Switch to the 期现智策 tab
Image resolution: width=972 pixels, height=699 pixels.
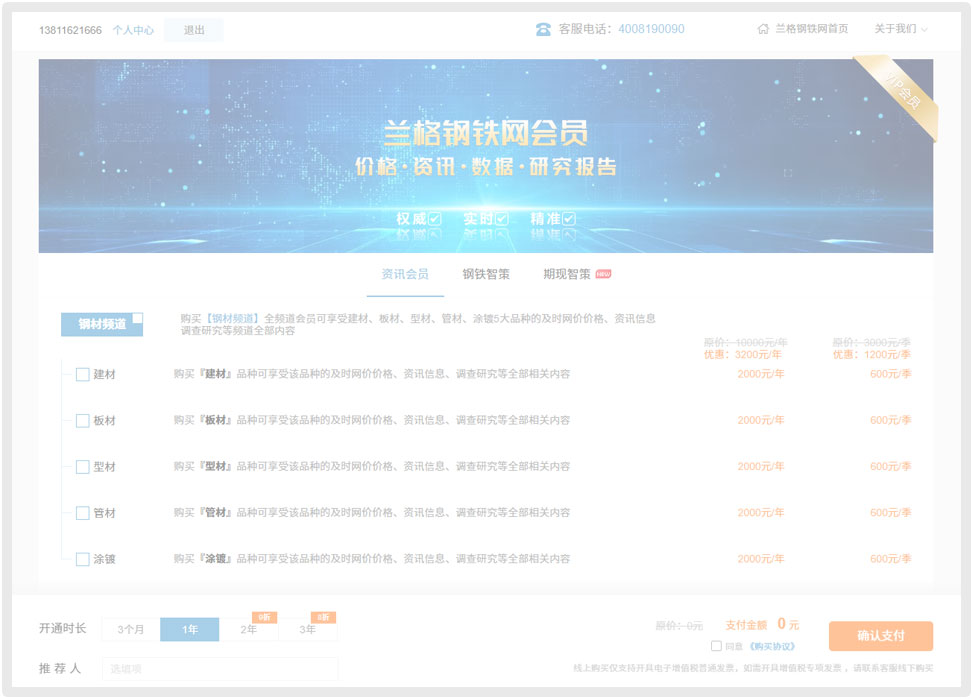tap(567, 274)
